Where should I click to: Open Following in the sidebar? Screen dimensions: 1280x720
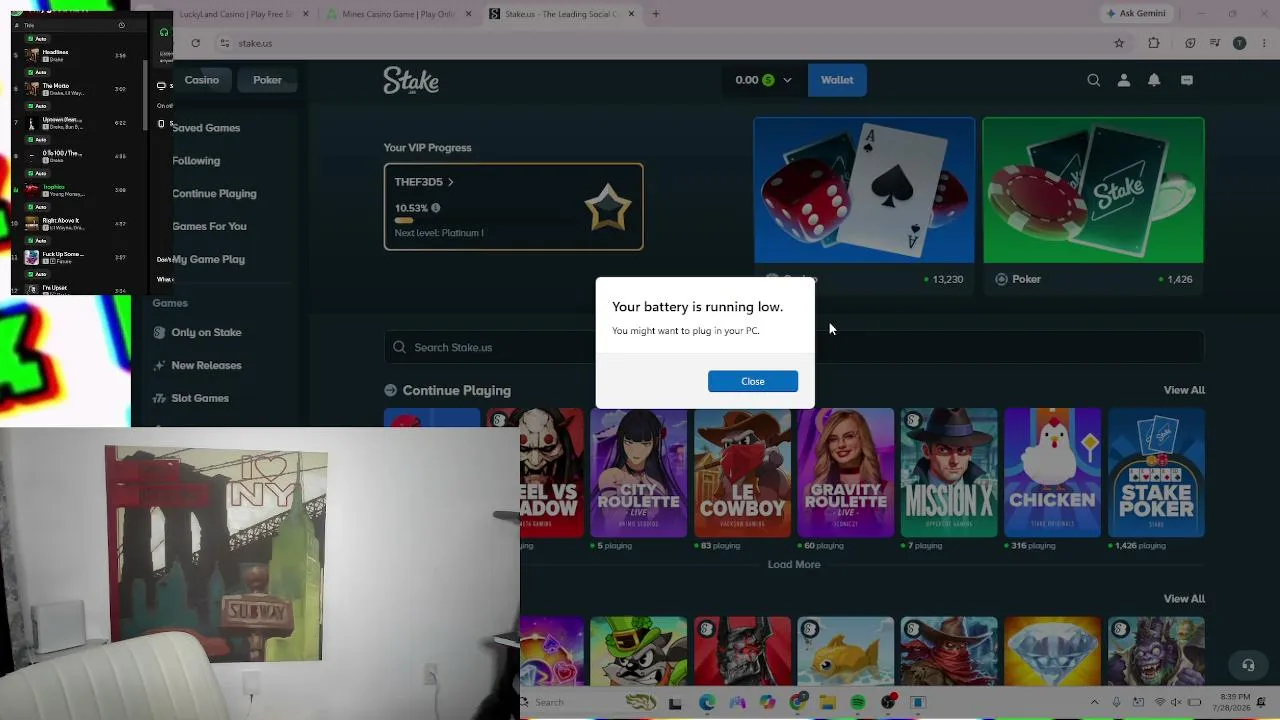tap(196, 160)
